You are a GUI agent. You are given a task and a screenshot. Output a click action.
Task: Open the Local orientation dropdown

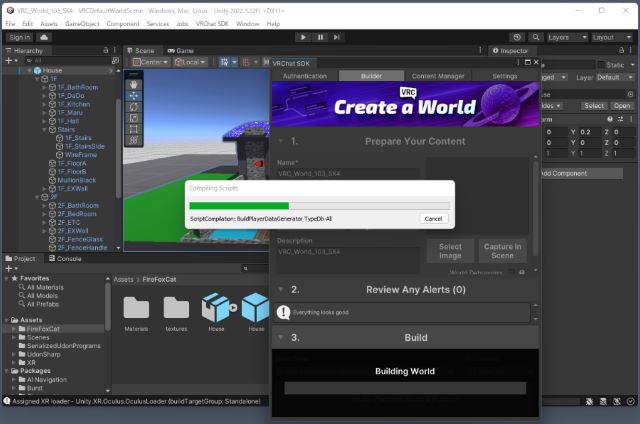190,62
